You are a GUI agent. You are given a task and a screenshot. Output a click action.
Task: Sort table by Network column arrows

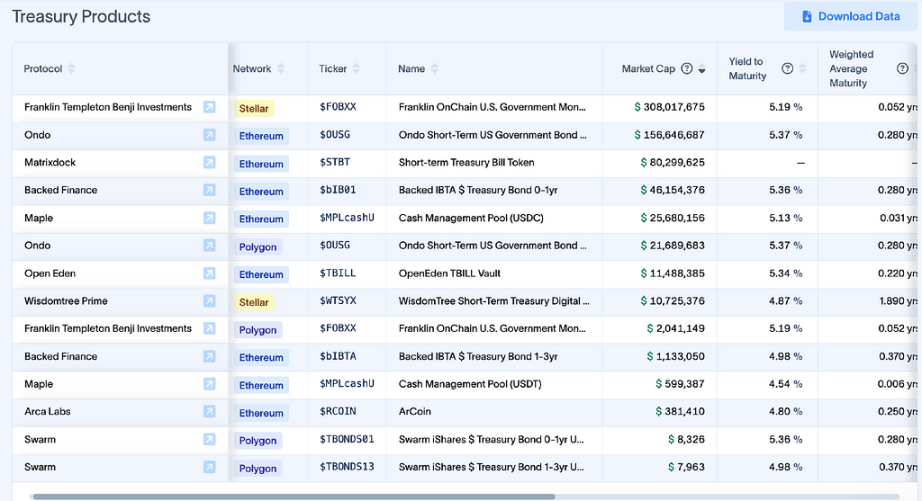(280, 69)
